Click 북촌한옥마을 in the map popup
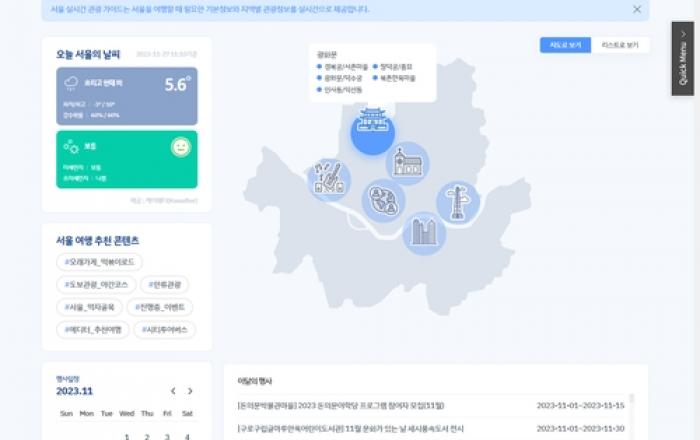This screenshot has width=700, height=440. (397, 78)
